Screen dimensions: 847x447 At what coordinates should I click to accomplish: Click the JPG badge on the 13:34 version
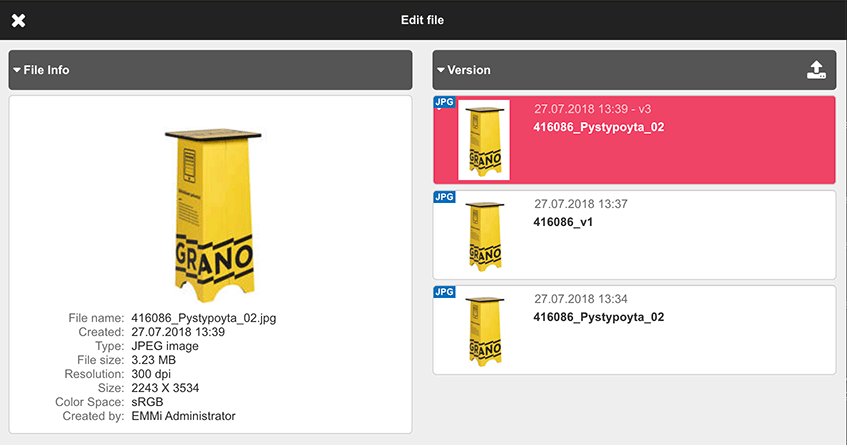pyautogui.click(x=444, y=292)
